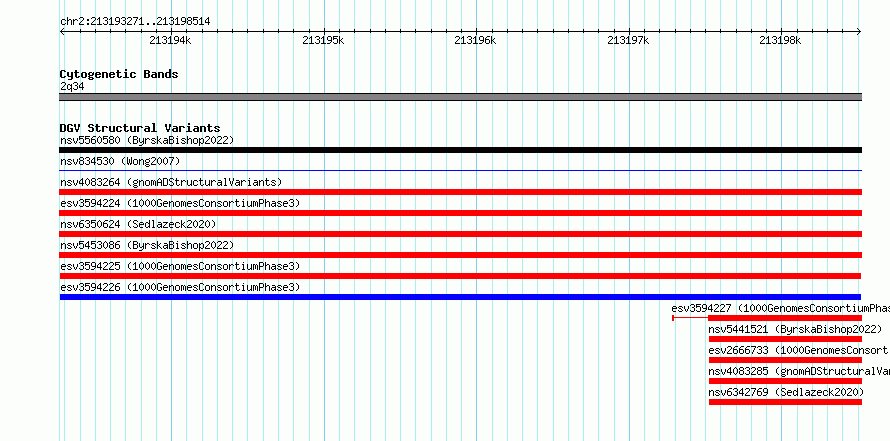This screenshot has width=890, height=441.
Task: Click the chr2:213193271..213198514 region label
Action: tap(135, 22)
